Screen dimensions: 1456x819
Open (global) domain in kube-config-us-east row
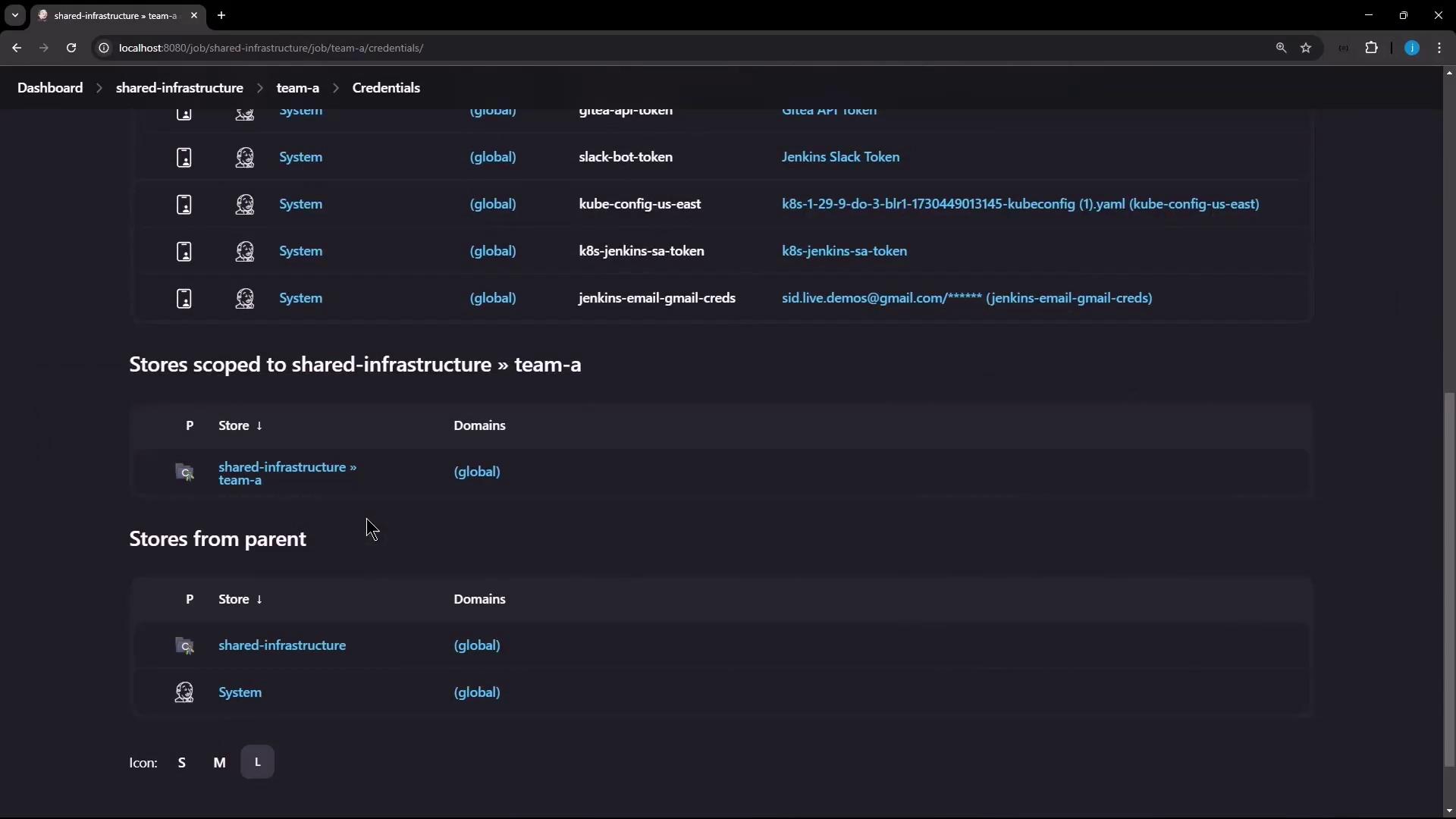click(493, 204)
